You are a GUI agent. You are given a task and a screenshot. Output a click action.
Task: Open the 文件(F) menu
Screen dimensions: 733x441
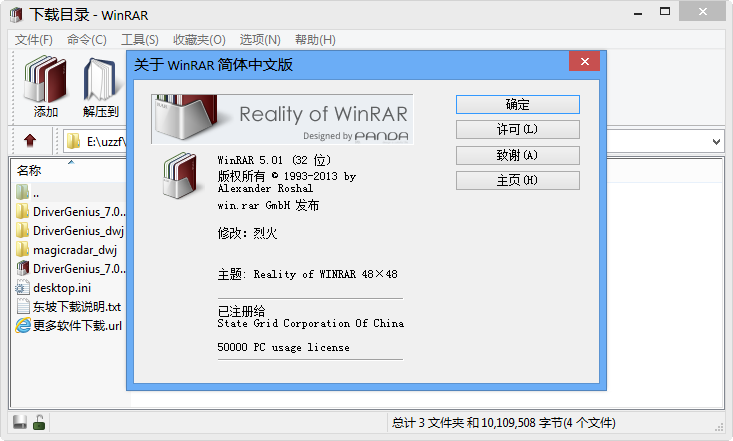(34, 40)
